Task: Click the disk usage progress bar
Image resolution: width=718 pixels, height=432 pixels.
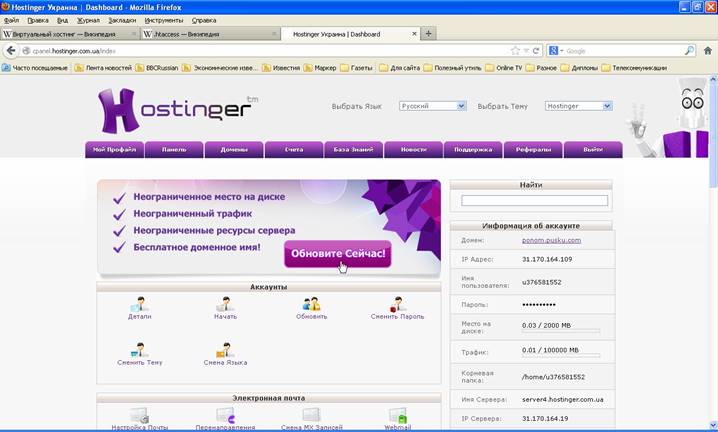Action: [561, 332]
